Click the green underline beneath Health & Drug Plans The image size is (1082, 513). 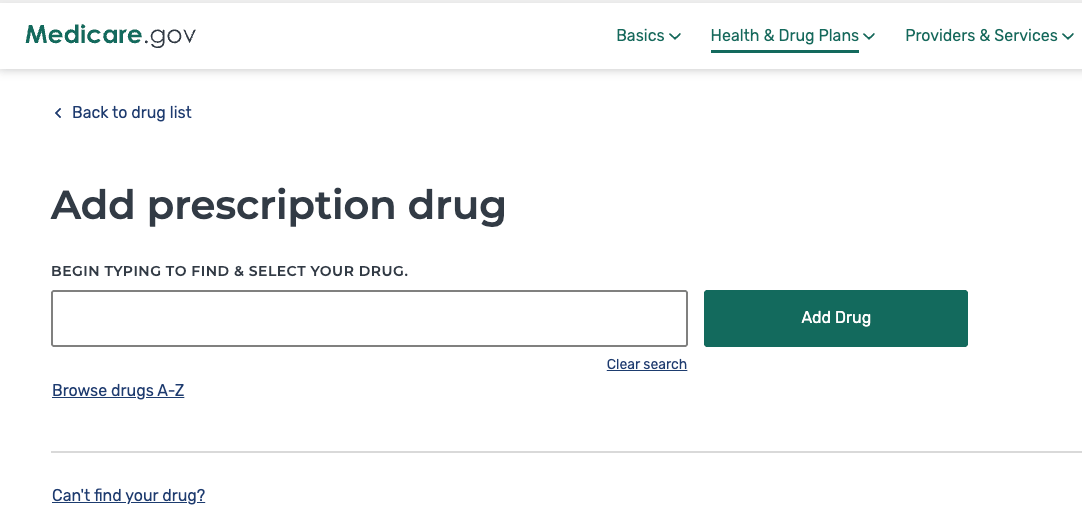pos(784,50)
